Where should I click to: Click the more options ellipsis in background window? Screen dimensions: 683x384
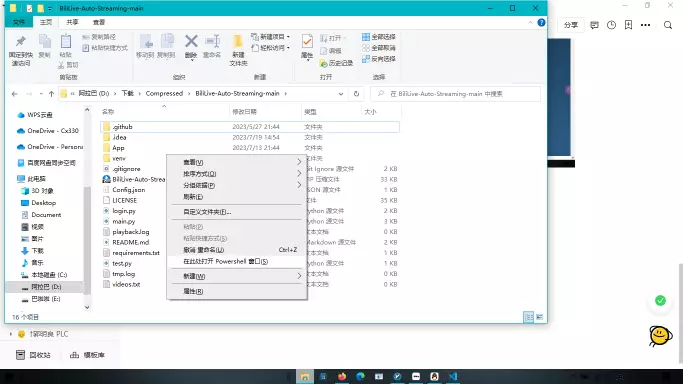tap(646, 25)
